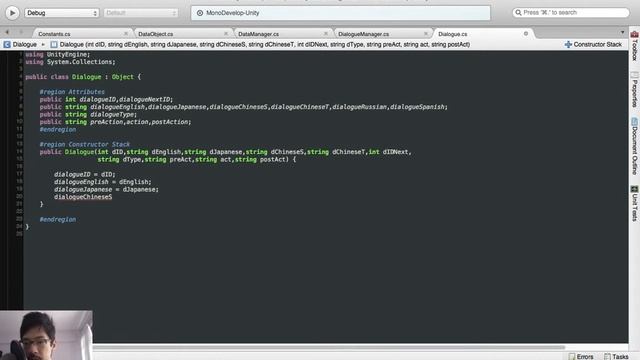Click the MonoDevelop-Unity status bar
The height and width of the screenshot is (360, 640).
click(340, 13)
